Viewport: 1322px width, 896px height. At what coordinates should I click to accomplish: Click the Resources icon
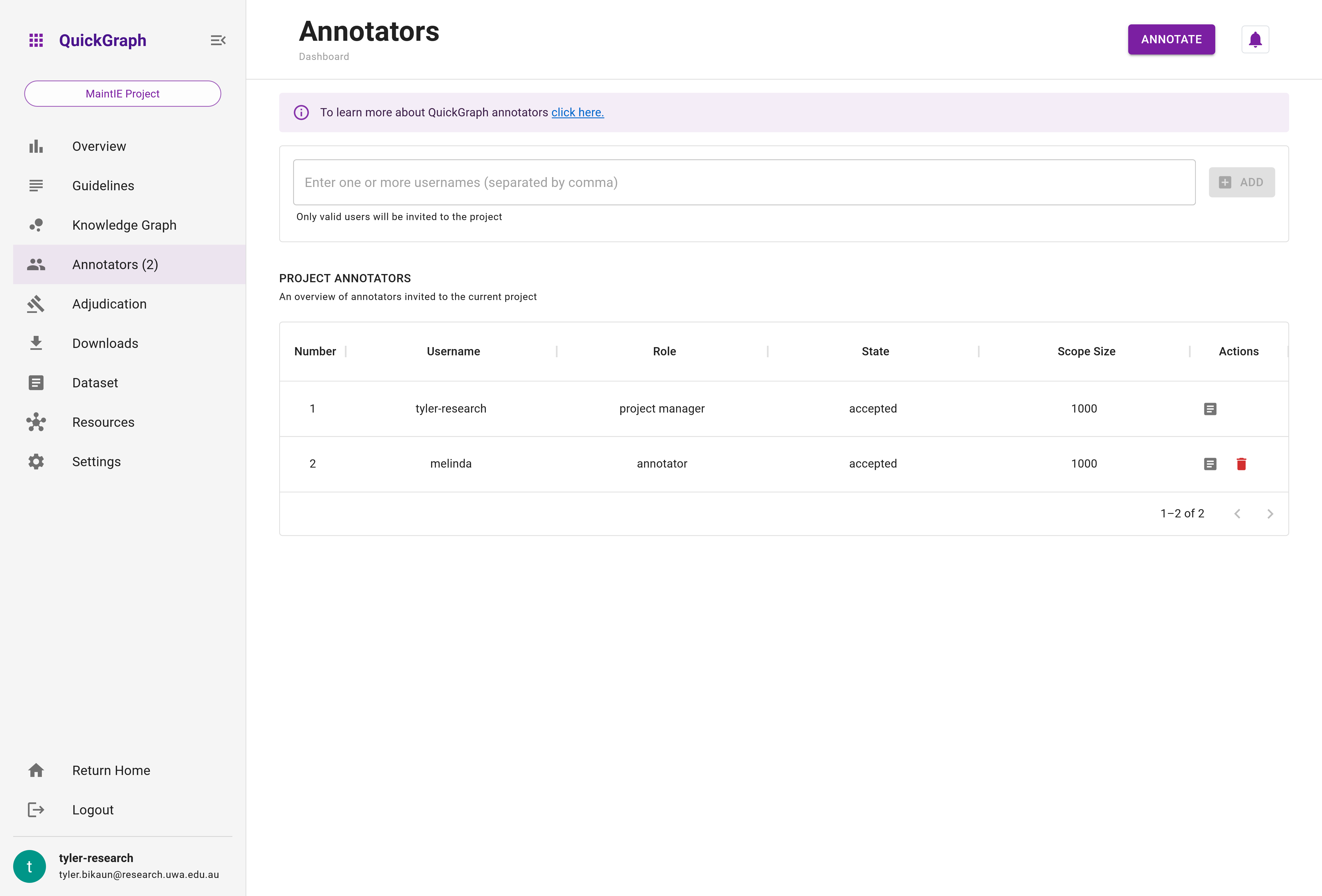[36, 422]
